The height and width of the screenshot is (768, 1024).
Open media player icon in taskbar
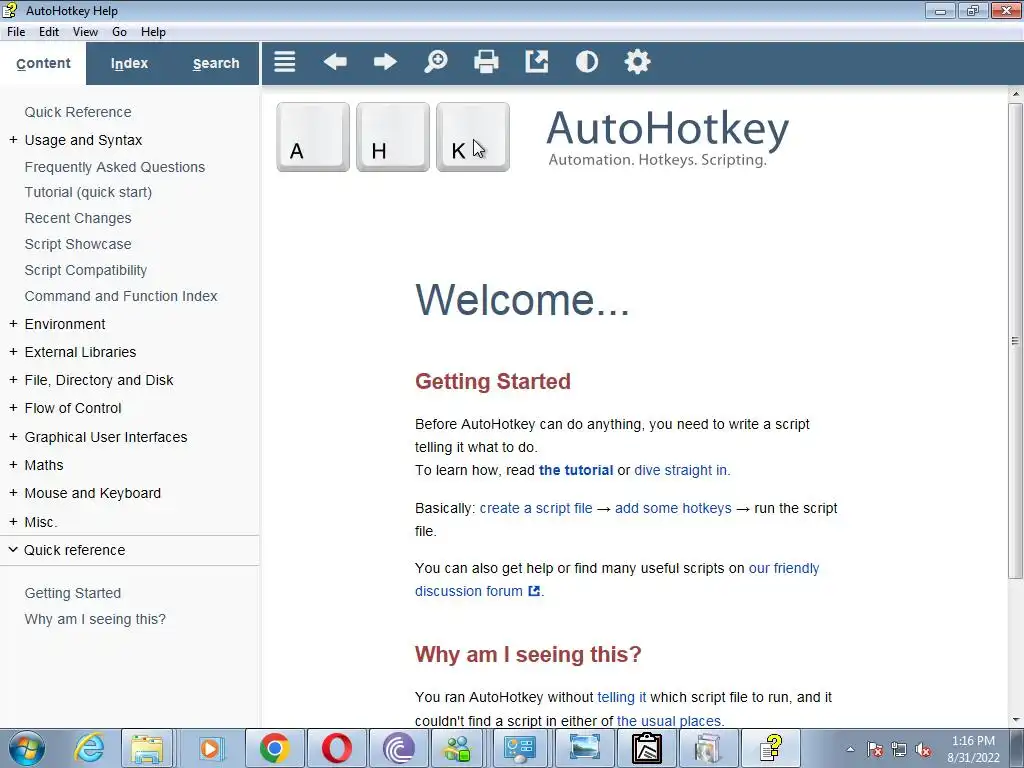(x=210, y=748)
